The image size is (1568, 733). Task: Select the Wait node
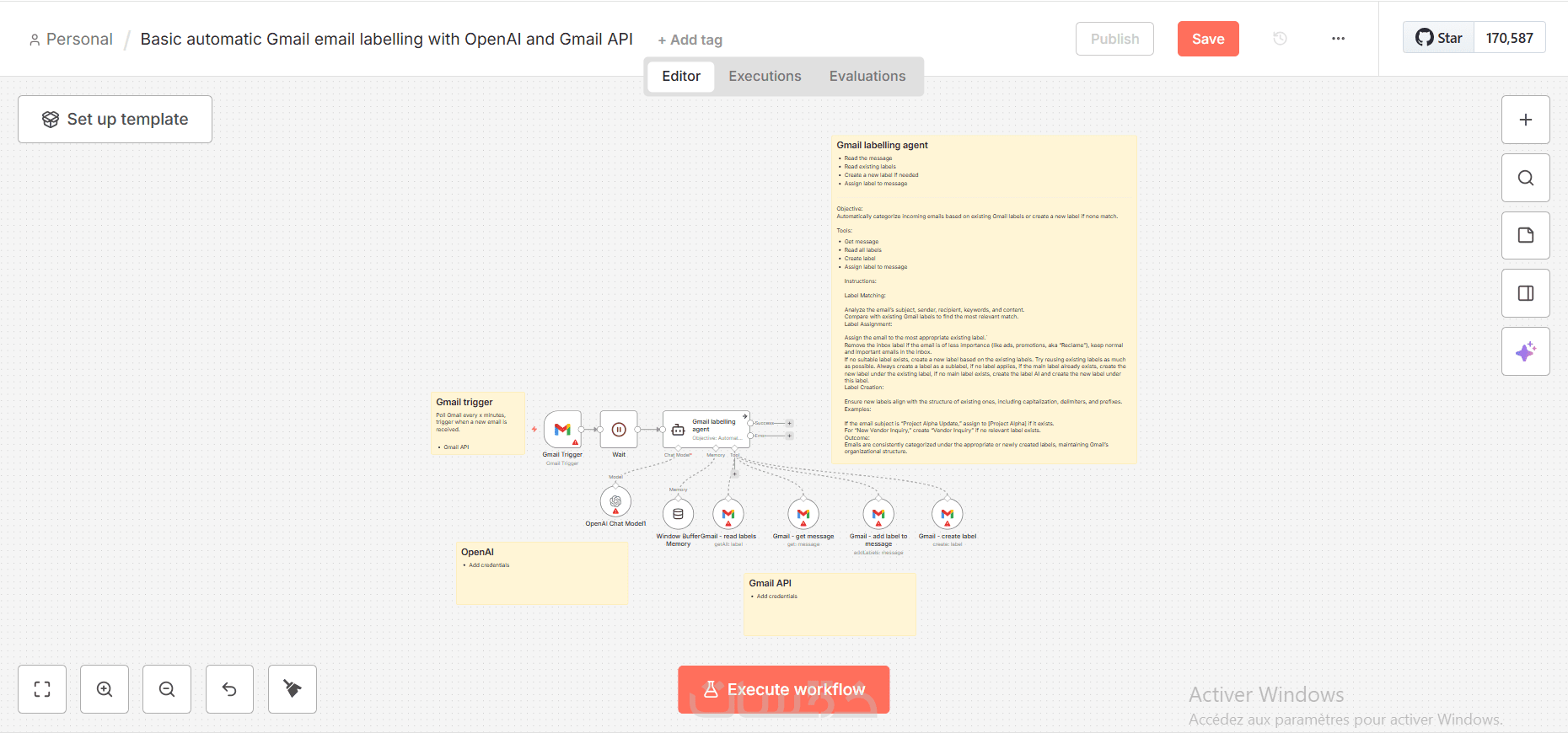[x=619, y=430]
